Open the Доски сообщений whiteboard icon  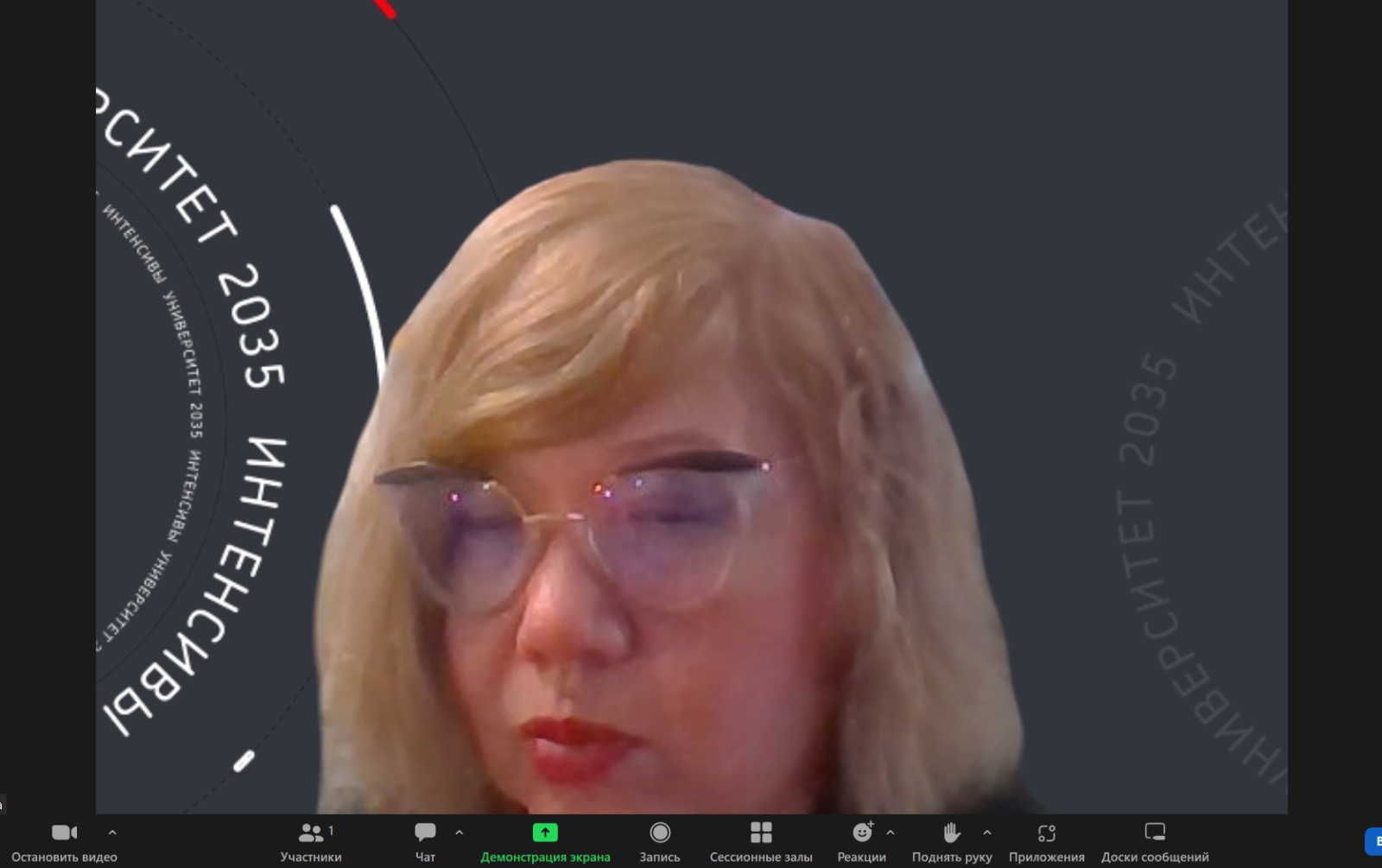pyautogui.click(x=1155, y=833)
